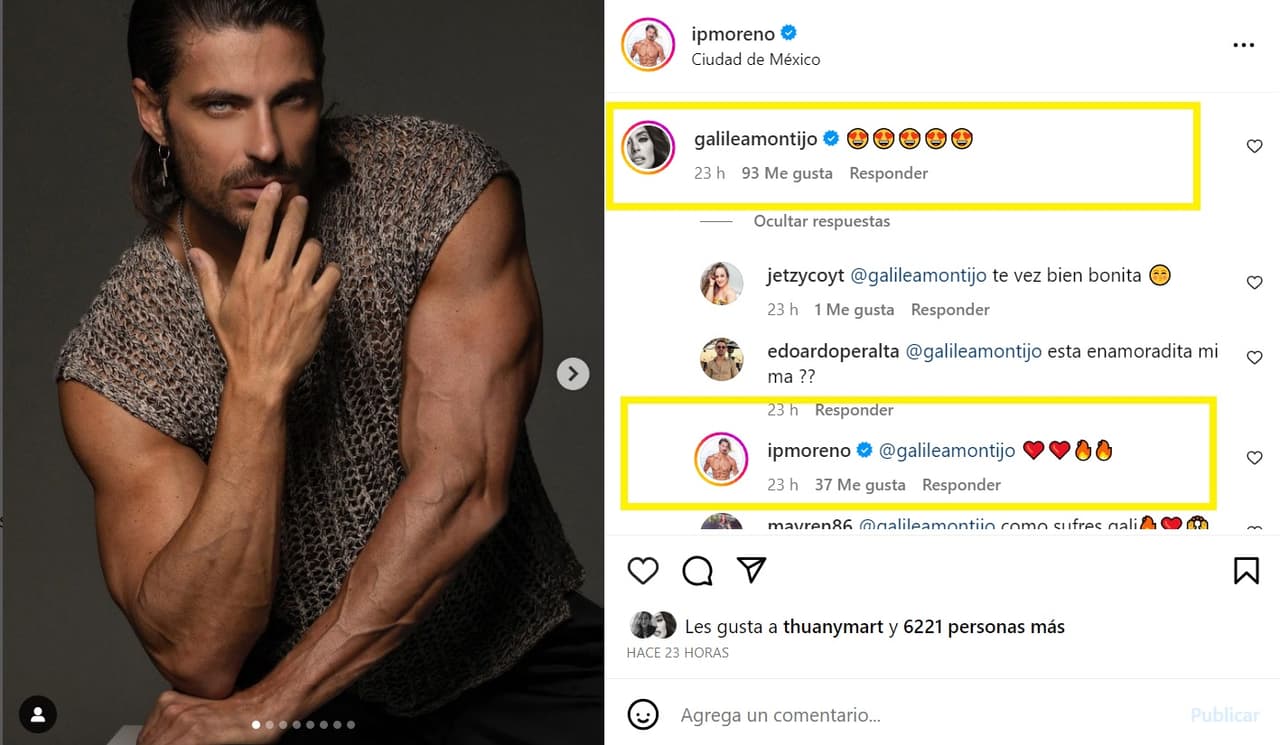Open the emoji picker smiley icon

pos(643,715)
